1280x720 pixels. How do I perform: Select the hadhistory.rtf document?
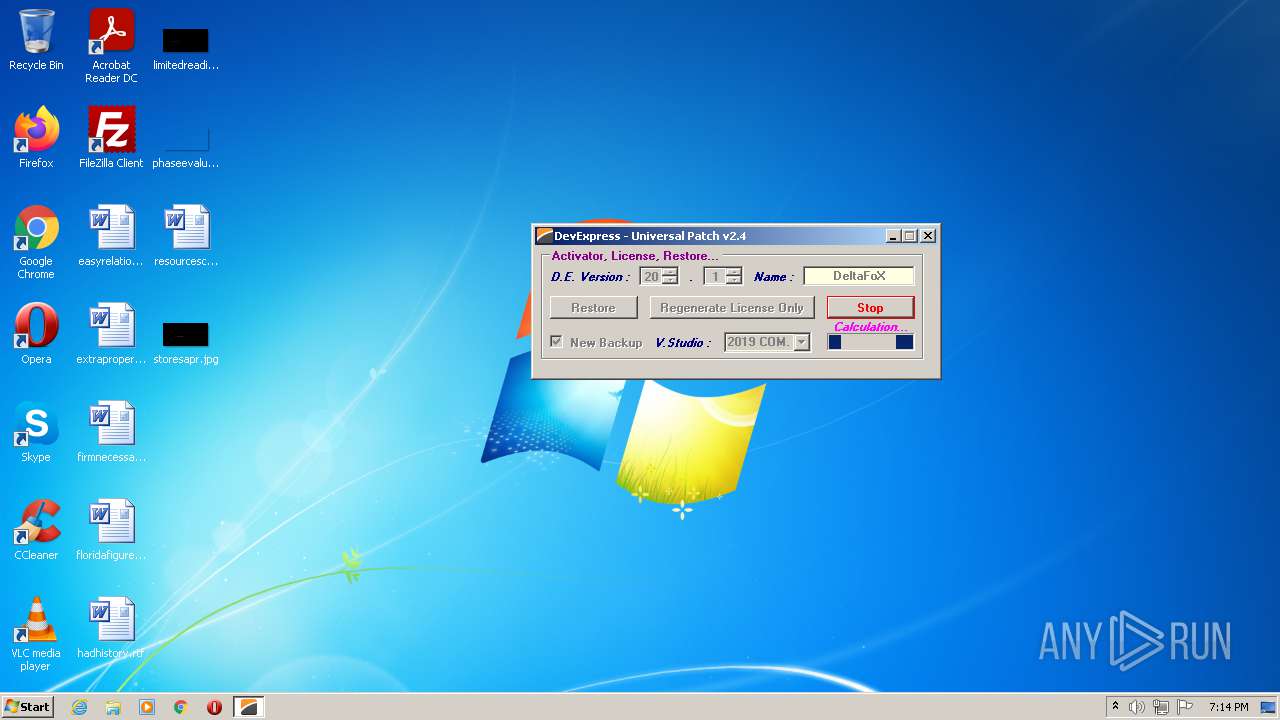click(111, 628)
